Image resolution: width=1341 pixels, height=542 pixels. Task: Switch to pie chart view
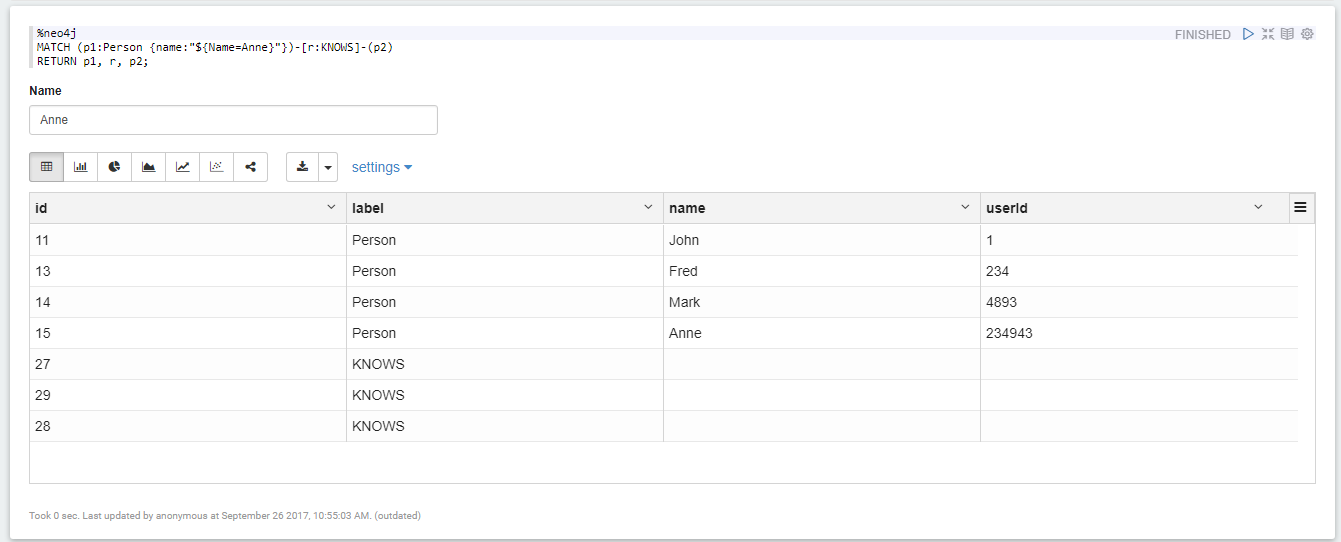click(114, 167)
